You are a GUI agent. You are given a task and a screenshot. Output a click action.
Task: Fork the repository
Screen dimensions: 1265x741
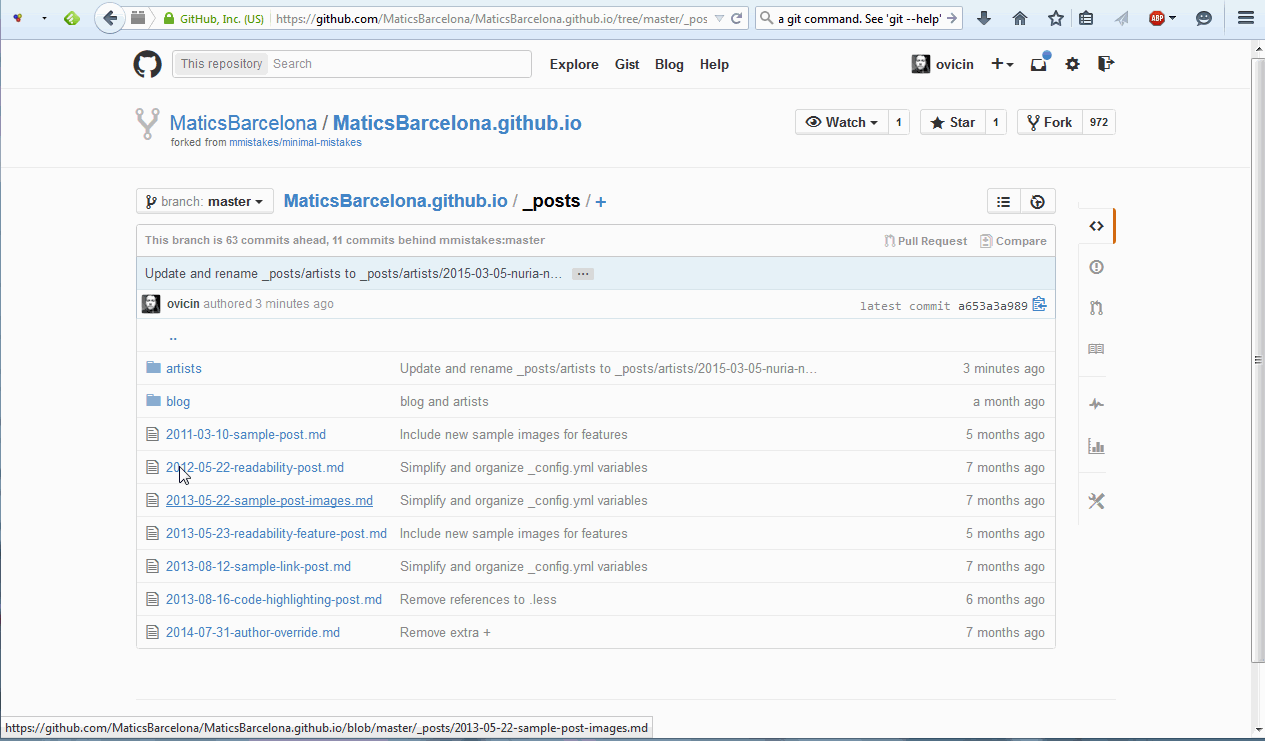[x=1049, y=122]
